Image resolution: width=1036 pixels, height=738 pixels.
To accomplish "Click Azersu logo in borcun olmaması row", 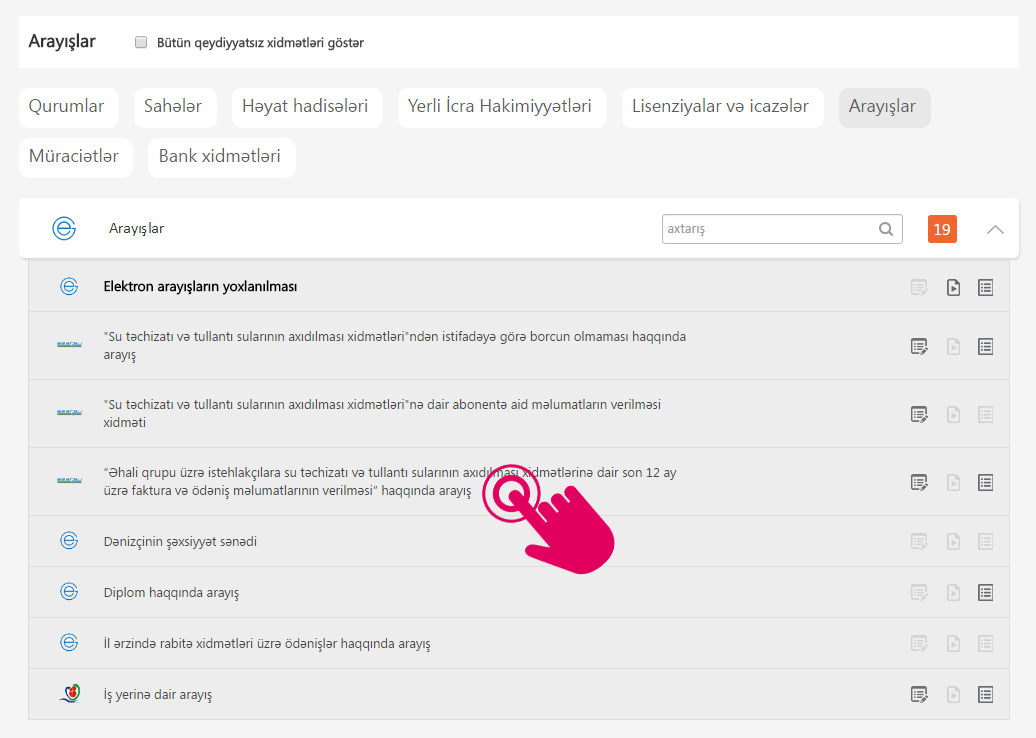I will click(69, 344).
